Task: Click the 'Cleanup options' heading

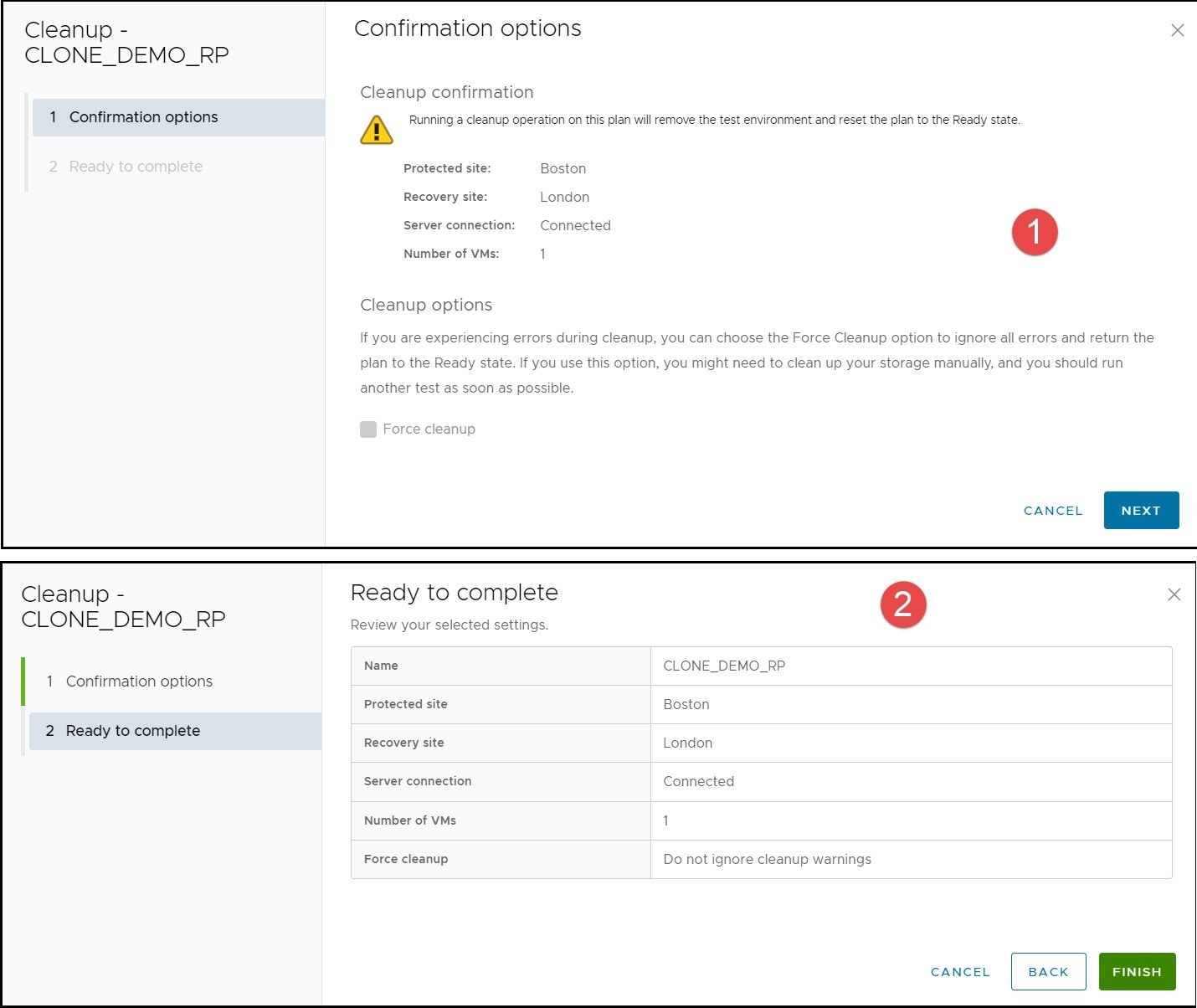Action: (x=426, y=305)
